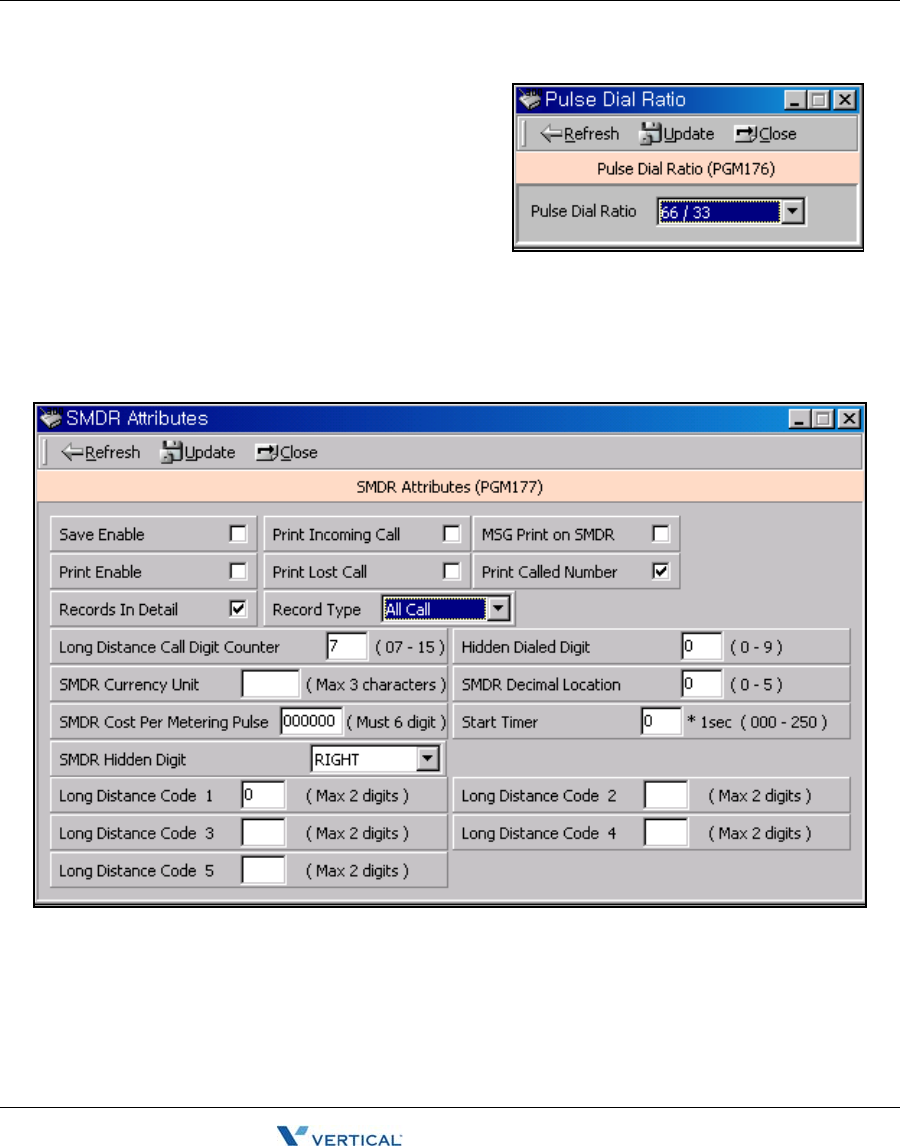Screen dimensions: 900x1146
Task: Click the Vertical logo in footer
Action: pos(339,1136)
